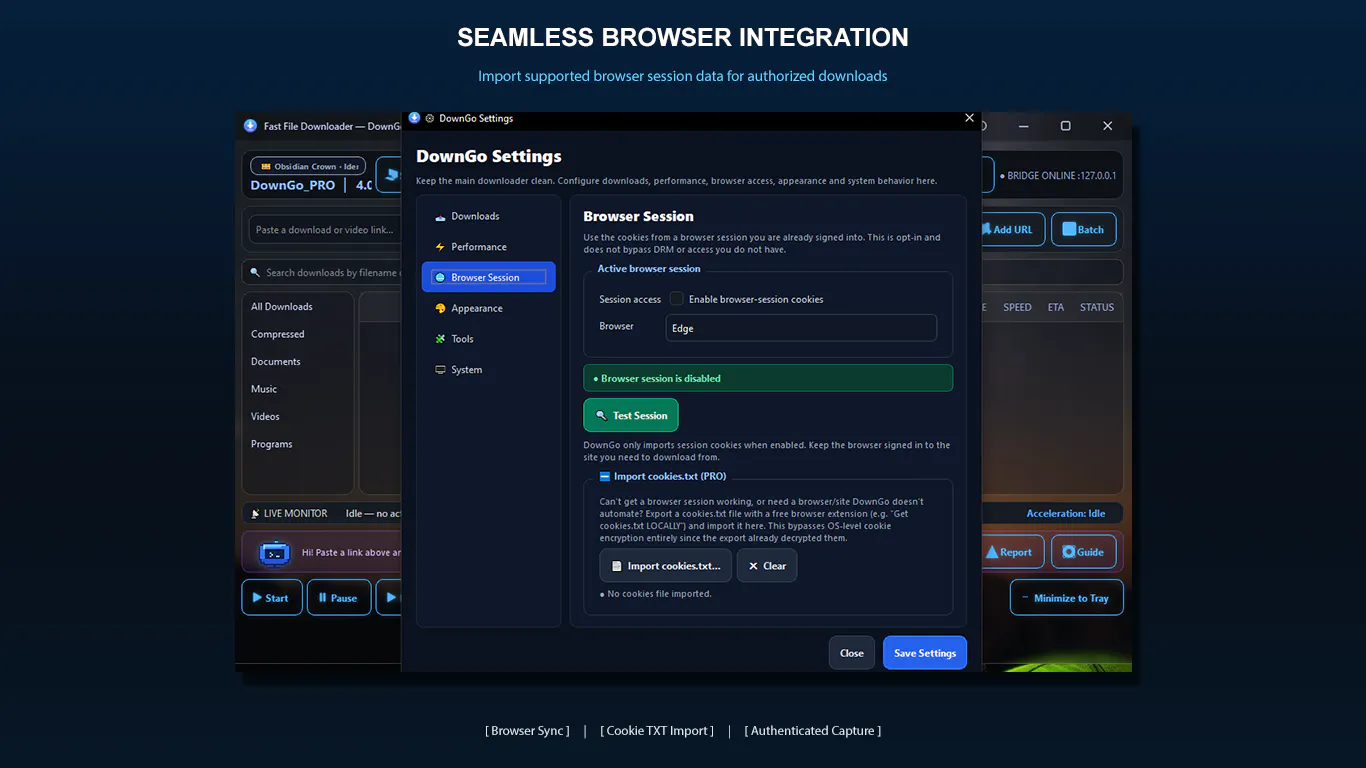Screen dimensions: 1366x768
Task: Click the Obsidian Crown theme badge
Action: [x=308, y=167]
